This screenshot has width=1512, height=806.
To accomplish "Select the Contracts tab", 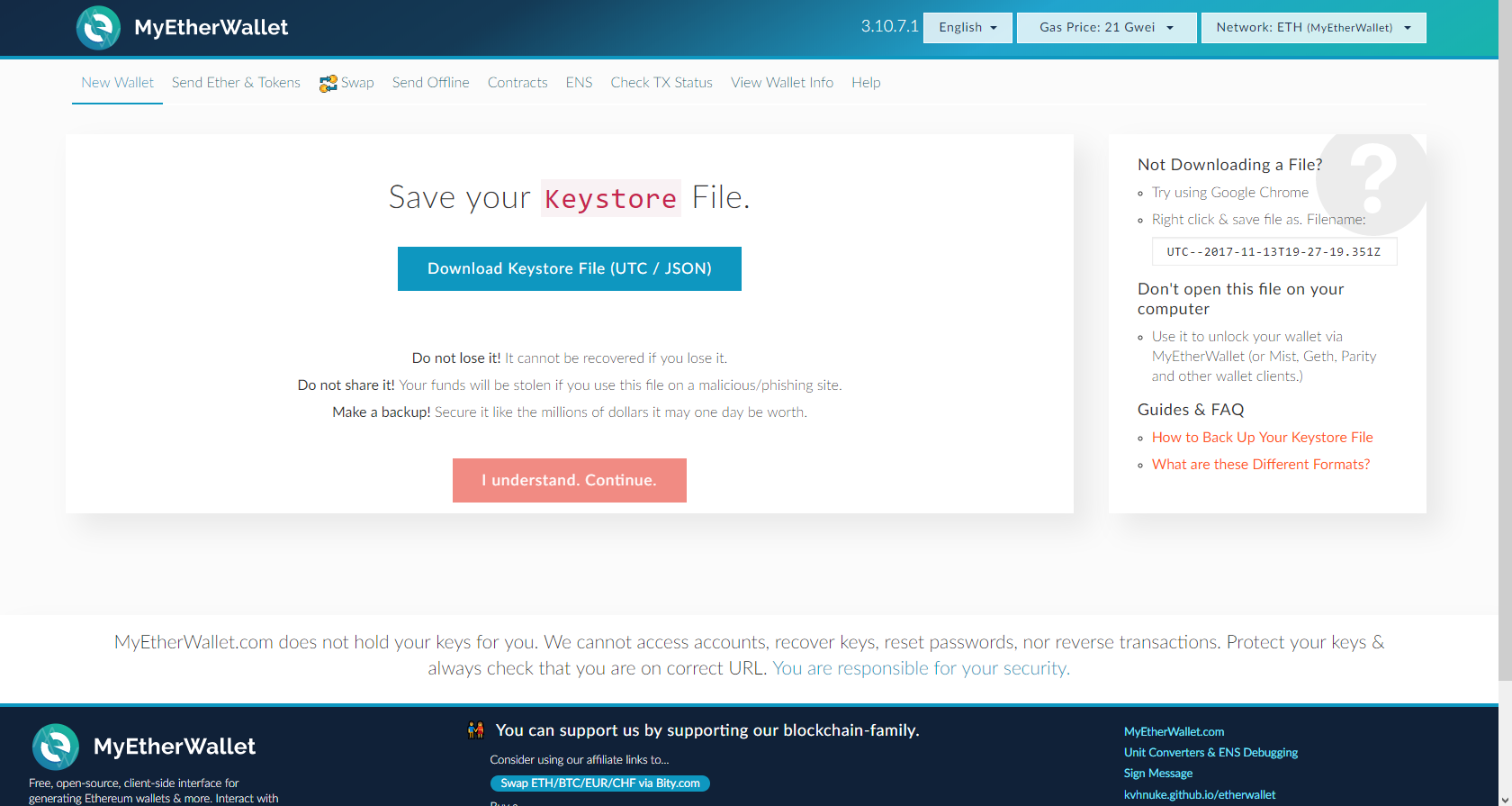I will (x=517, y=83).
